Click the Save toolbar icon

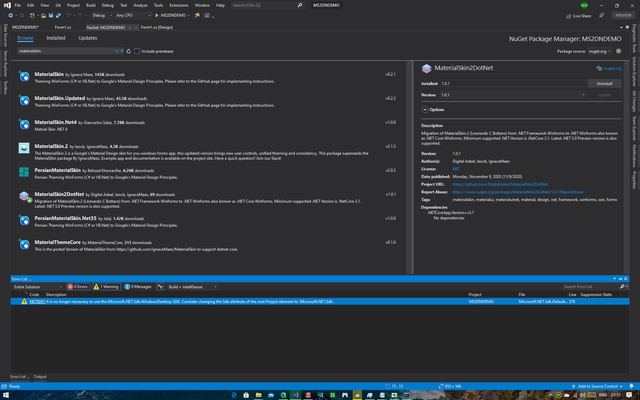[51, 16]
